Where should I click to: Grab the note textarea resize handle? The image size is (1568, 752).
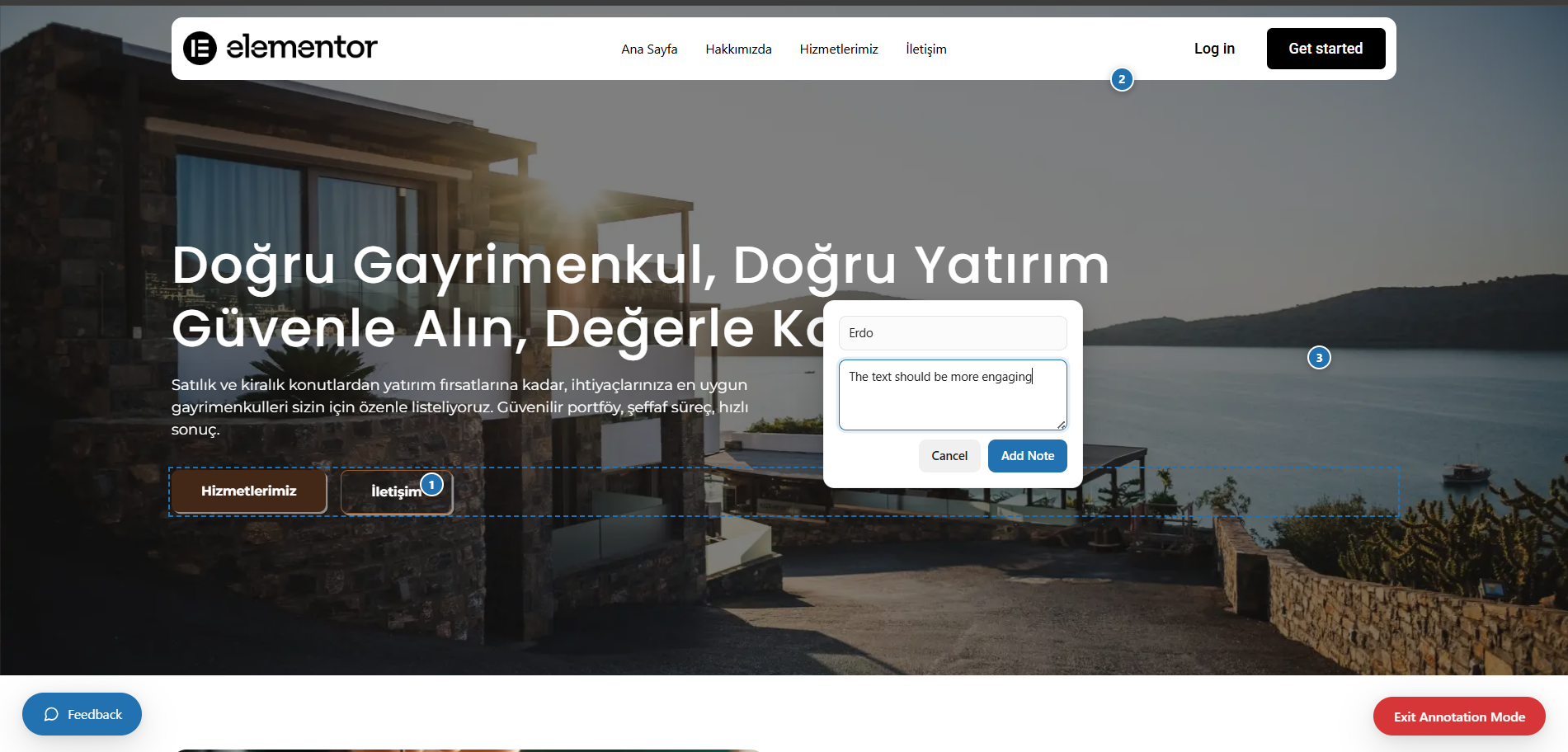point(1061,425)
